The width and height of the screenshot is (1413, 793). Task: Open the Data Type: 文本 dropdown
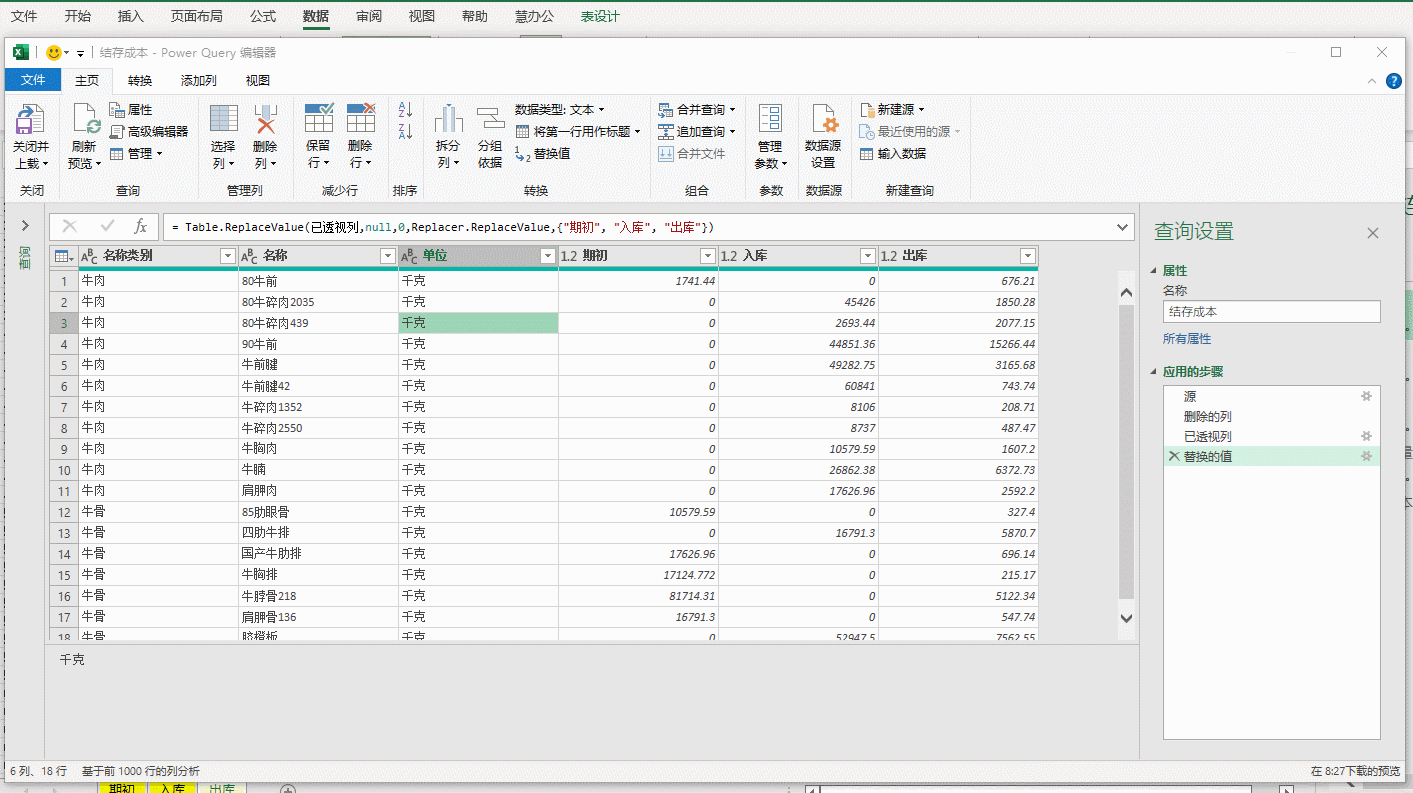[560, 110]
